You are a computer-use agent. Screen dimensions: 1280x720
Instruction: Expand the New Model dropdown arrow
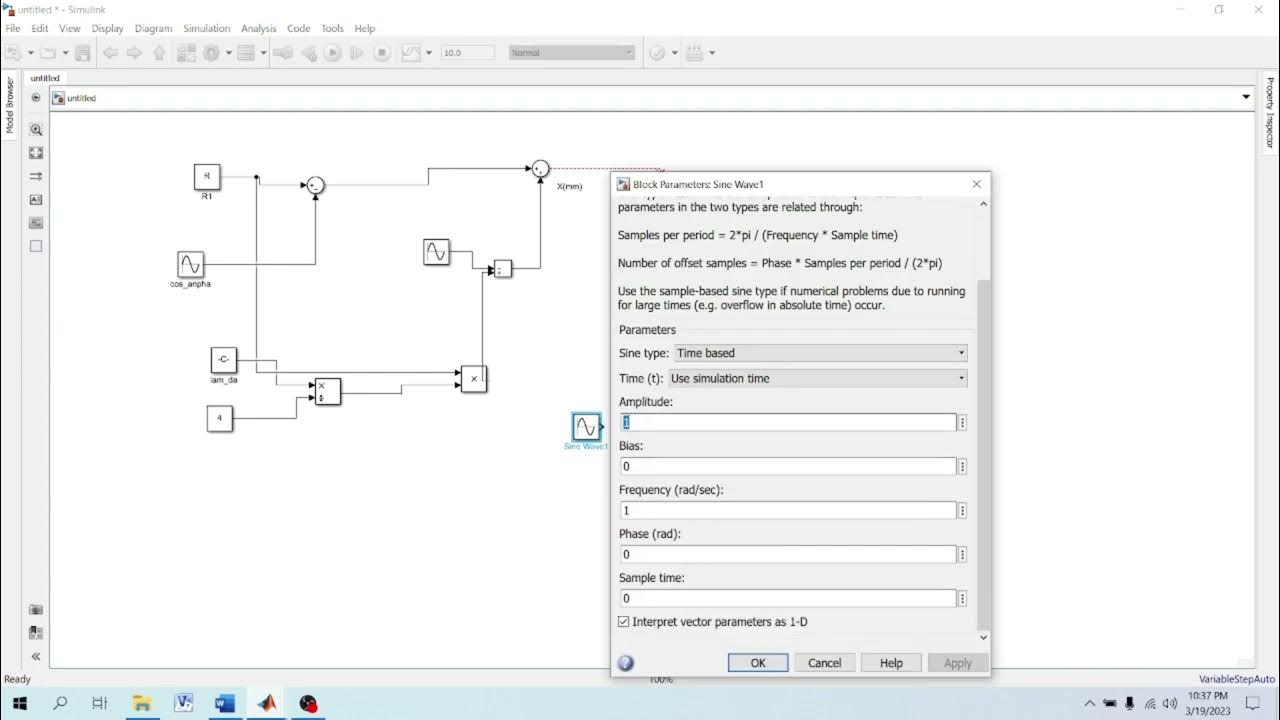tap(30, 53)
